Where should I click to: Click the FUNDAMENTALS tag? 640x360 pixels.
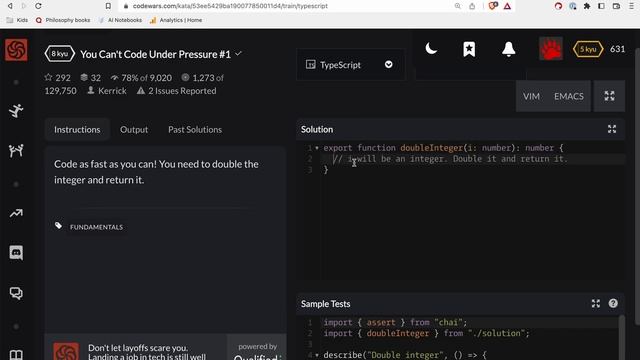pos(96,227)
